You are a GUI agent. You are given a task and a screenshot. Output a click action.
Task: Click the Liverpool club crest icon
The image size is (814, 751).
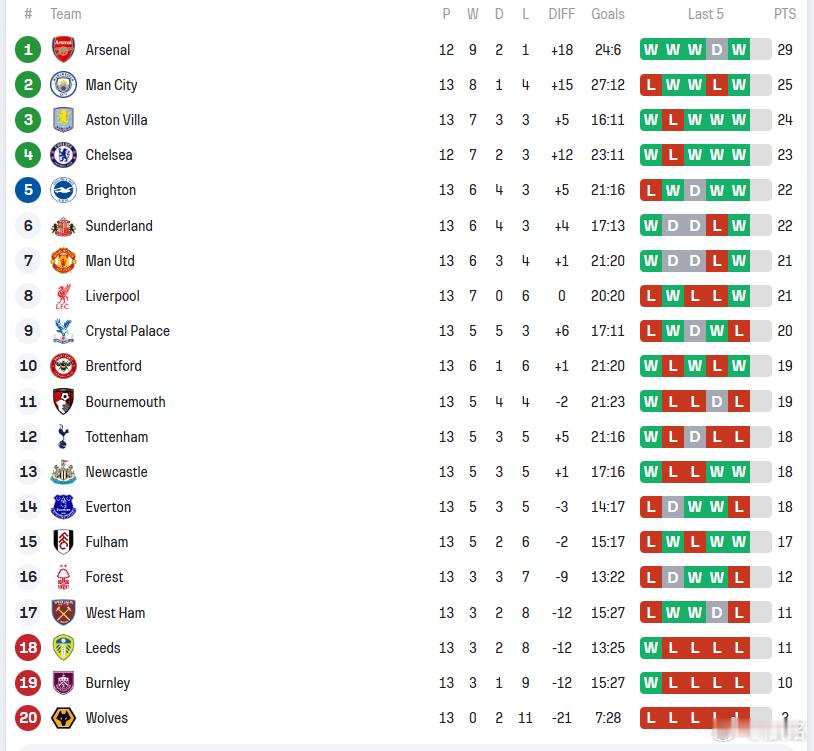pyautogui.click(x=63, y=296)
